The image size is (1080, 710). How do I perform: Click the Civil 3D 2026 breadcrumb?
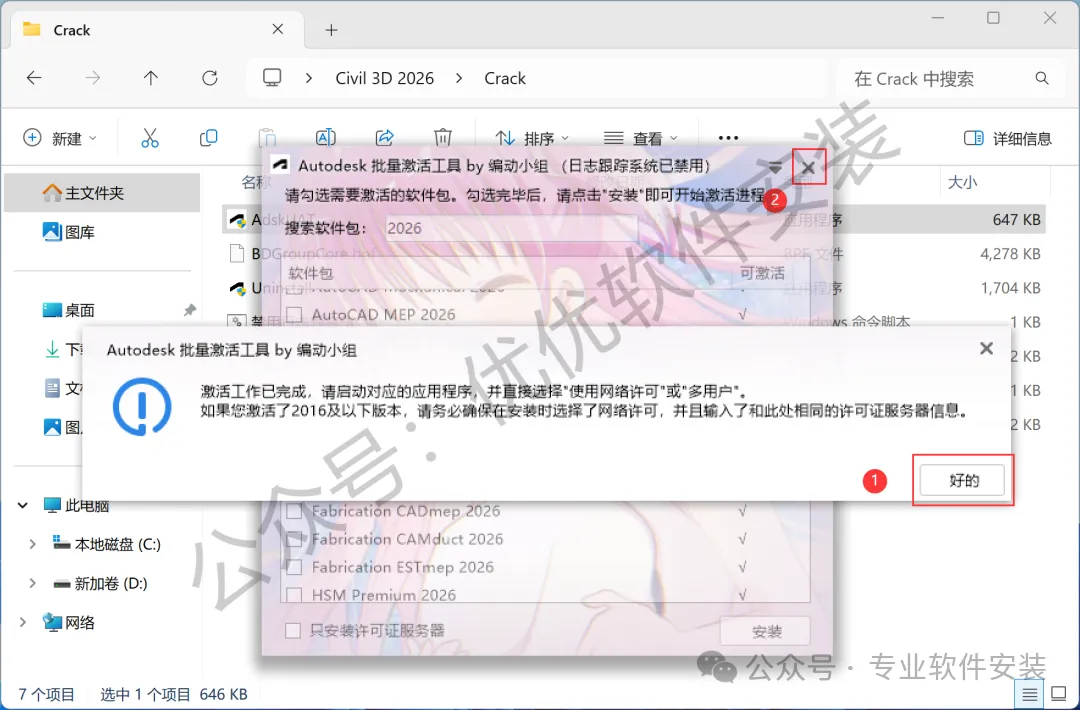click(384, 79)
